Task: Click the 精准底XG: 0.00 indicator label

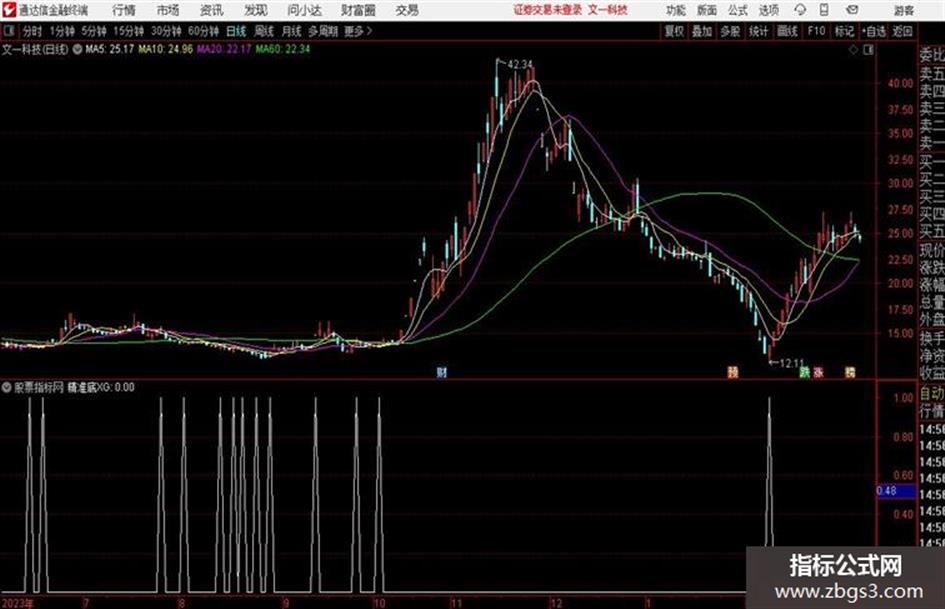Action: (101, 387)
